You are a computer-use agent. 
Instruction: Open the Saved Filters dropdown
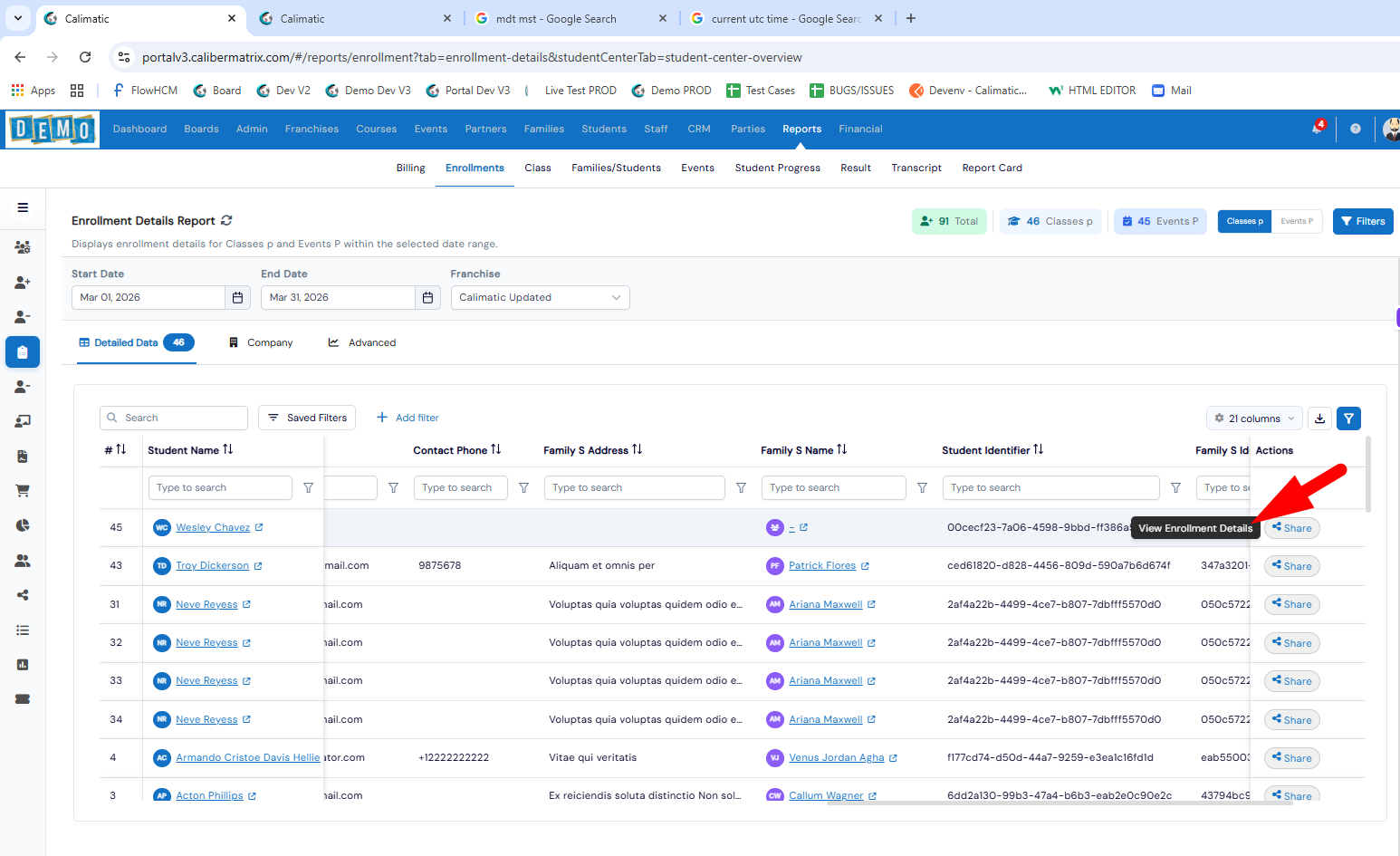[307, 418]
